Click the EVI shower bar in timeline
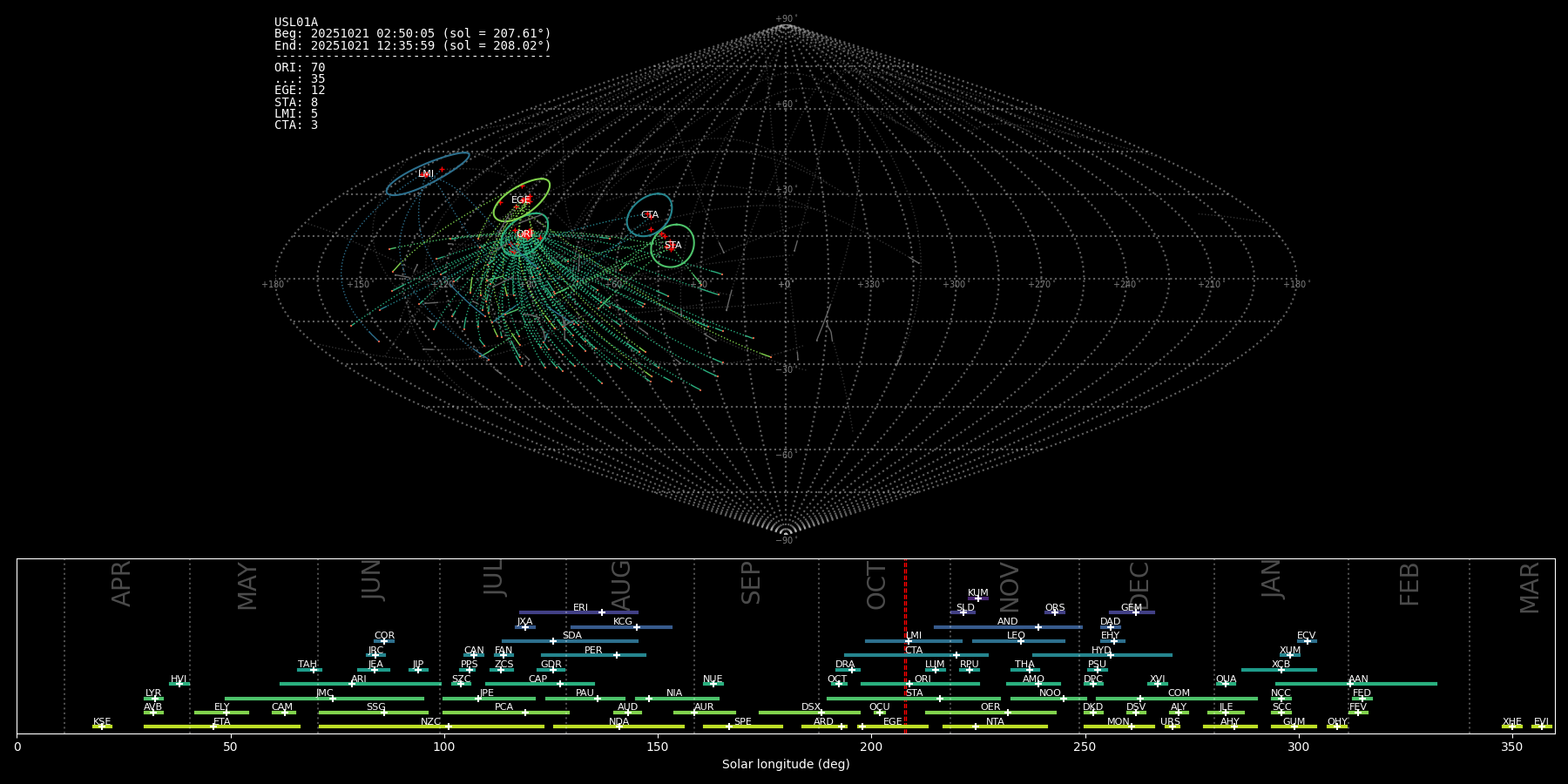1568x784 pixels. click(1542, 727)
